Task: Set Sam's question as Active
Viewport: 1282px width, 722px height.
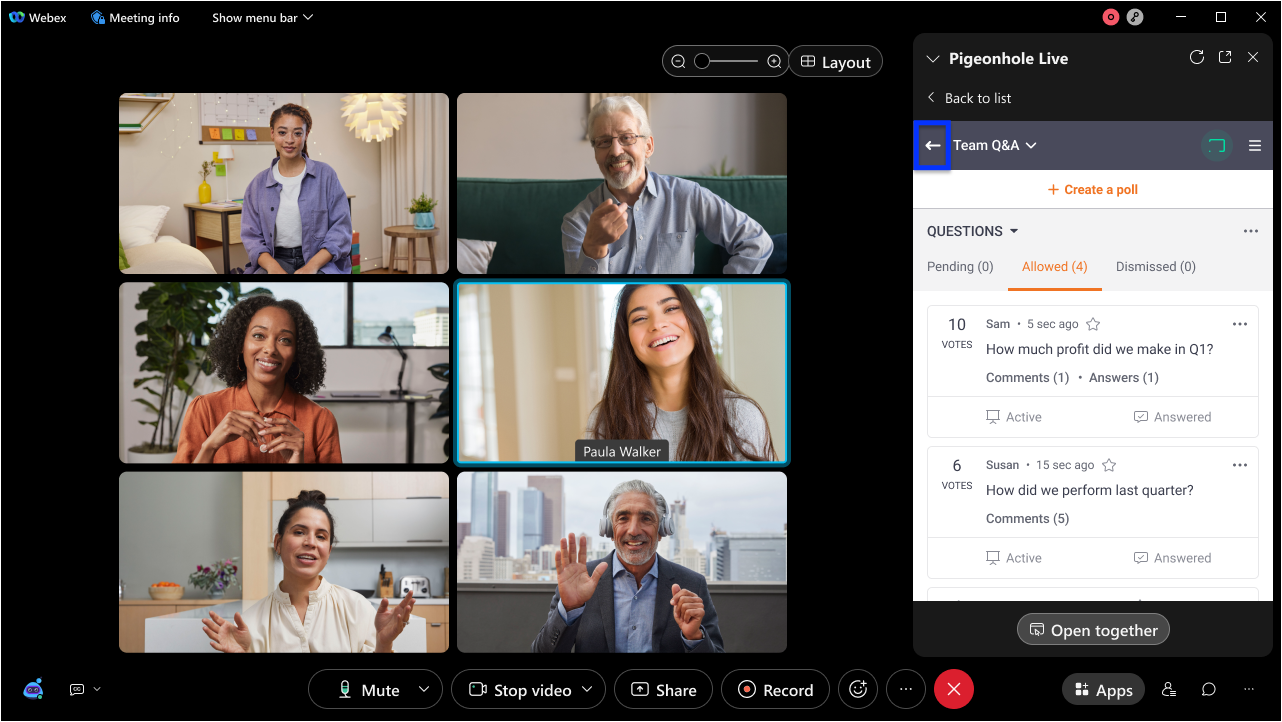Action: [1013, 417]
